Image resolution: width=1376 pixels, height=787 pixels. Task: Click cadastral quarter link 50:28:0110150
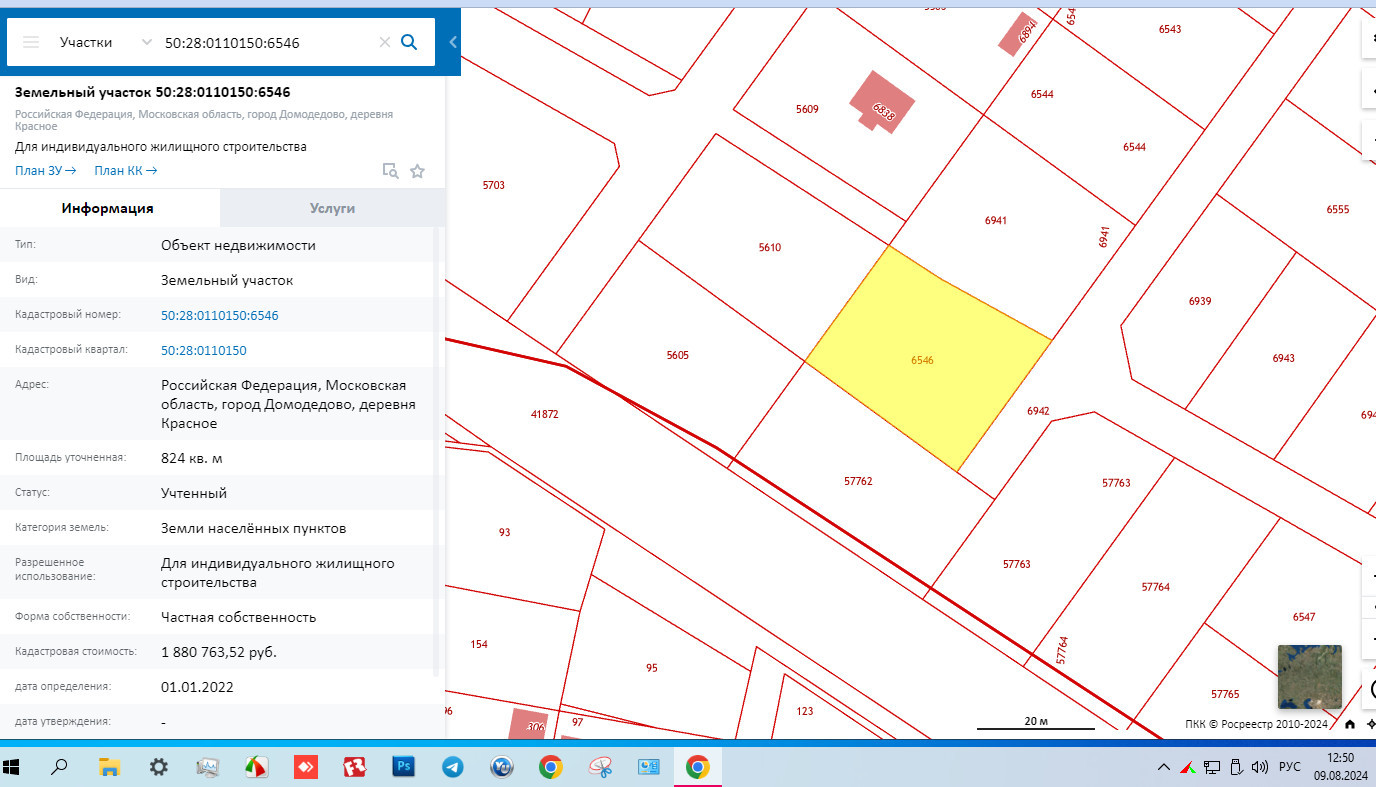204,351
